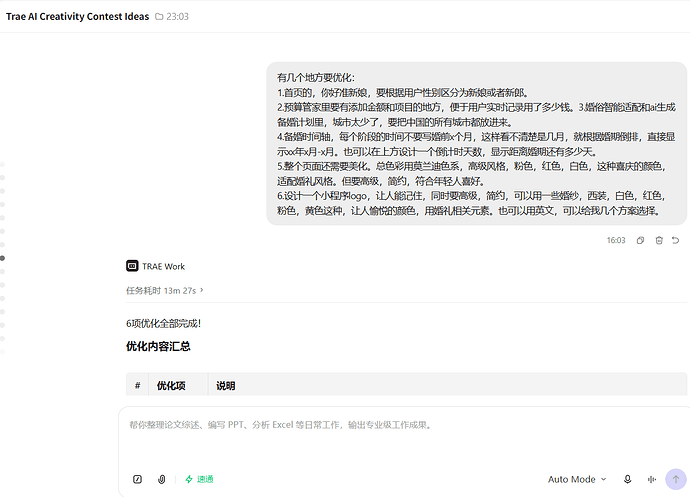Open the slash command icon in input bar
Viewport: 690px width, 497px height.
[137, 479]
